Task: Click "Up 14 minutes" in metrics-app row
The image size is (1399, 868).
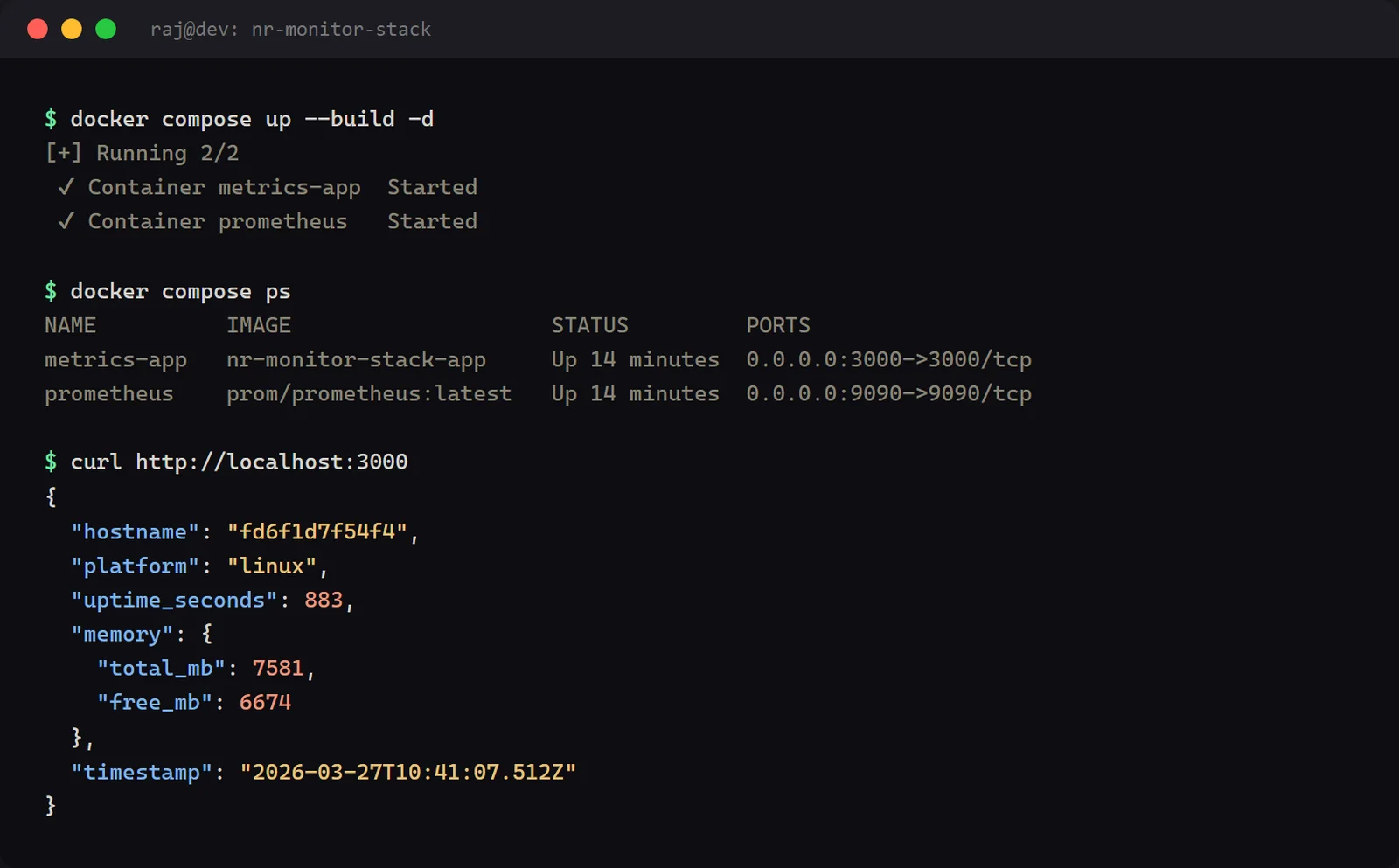Action: (x=635, y=359)
